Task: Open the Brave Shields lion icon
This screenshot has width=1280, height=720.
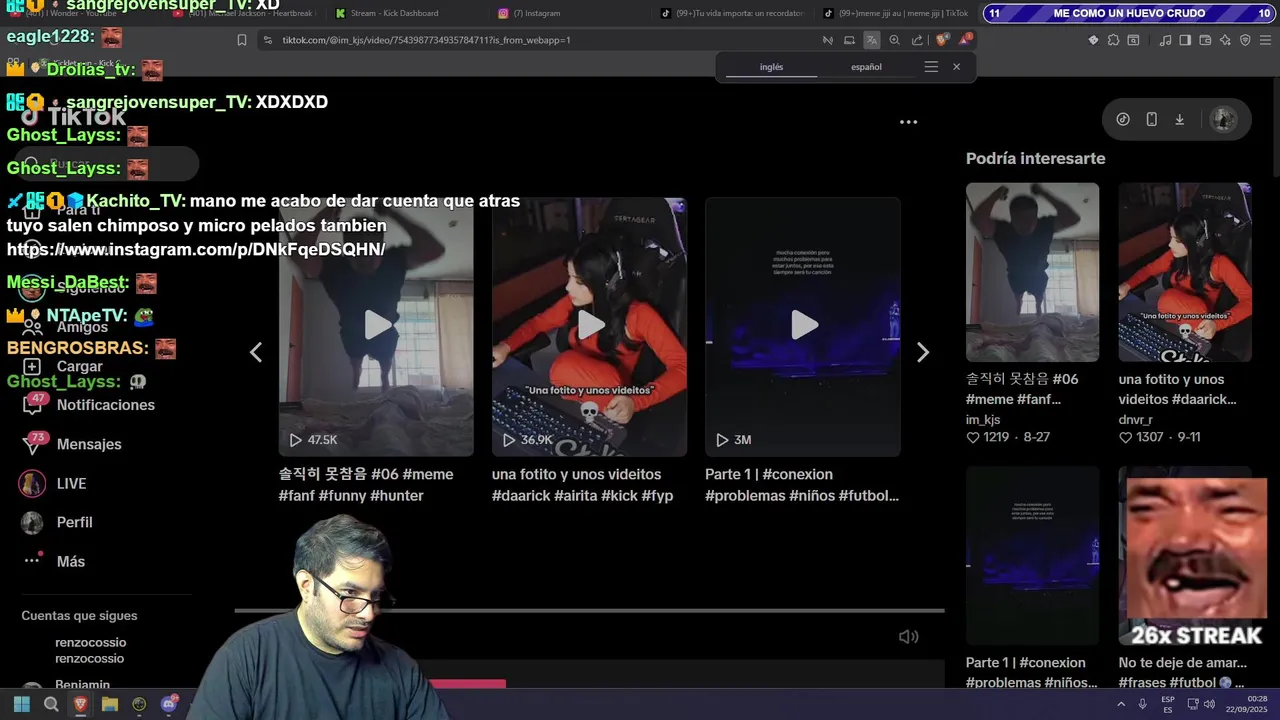Action: (942, 40)
